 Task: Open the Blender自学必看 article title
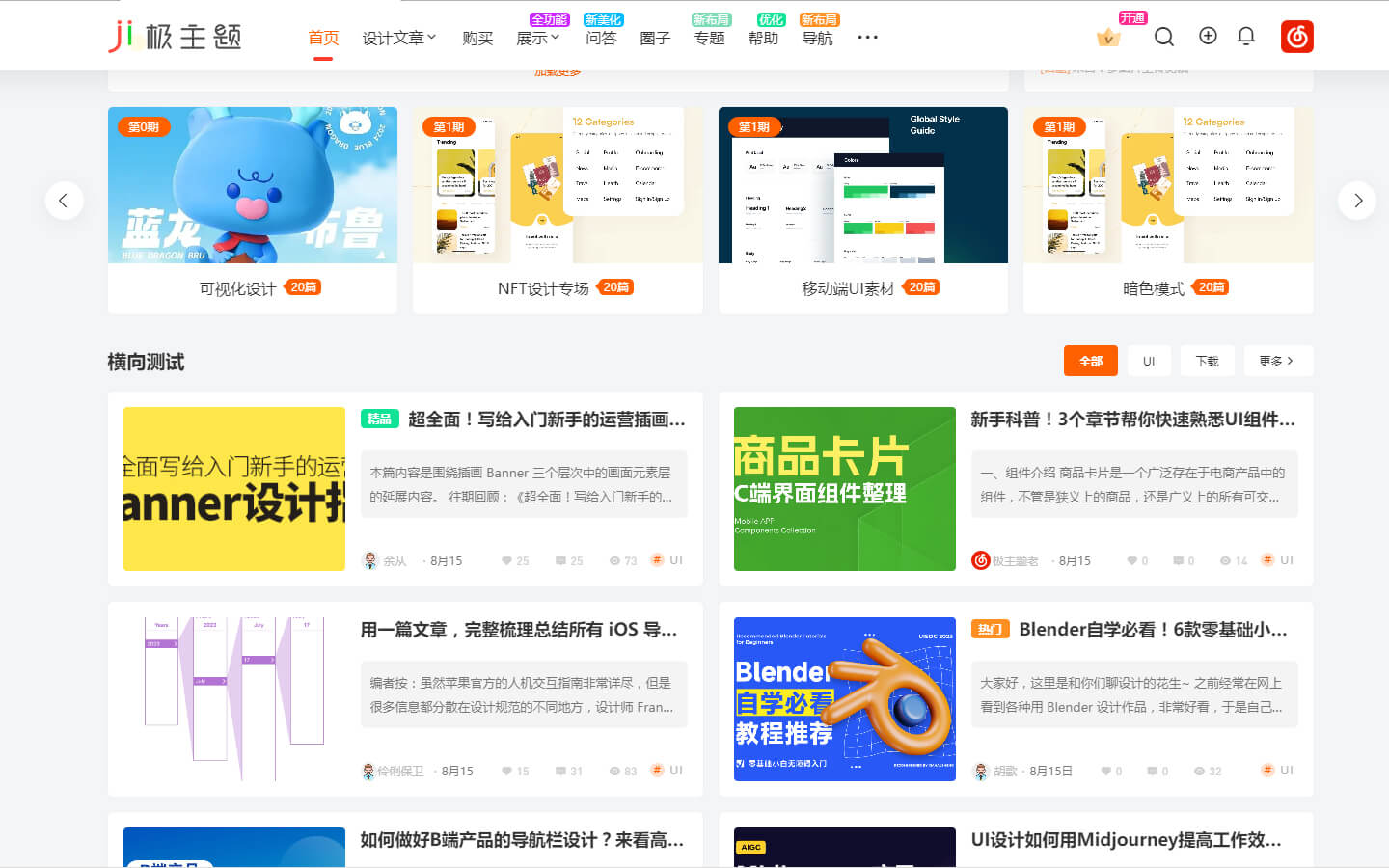pyautogui.click(x=1153, y=630)
